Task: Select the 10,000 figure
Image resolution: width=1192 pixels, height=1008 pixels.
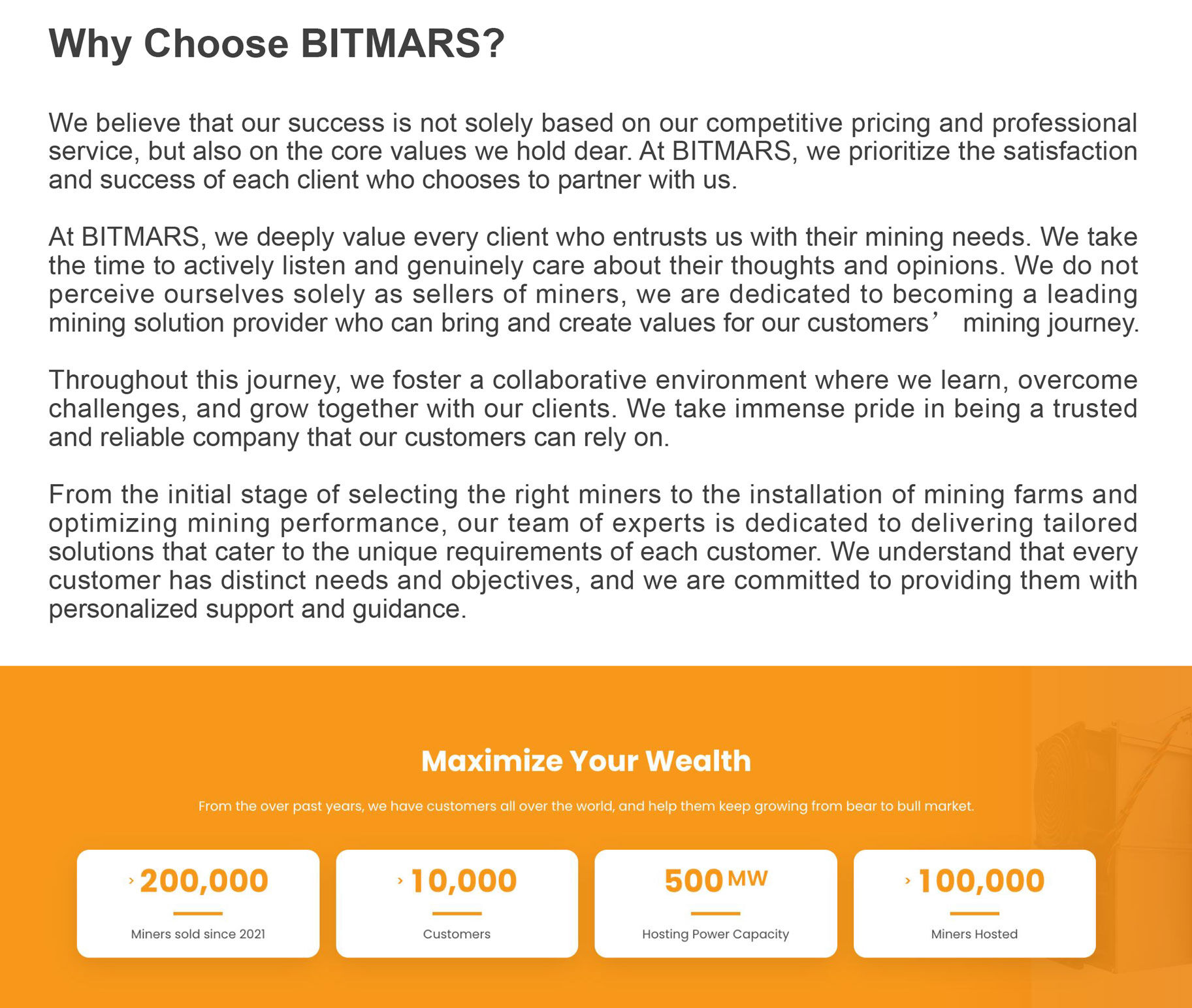Action: tap(464, 881)
